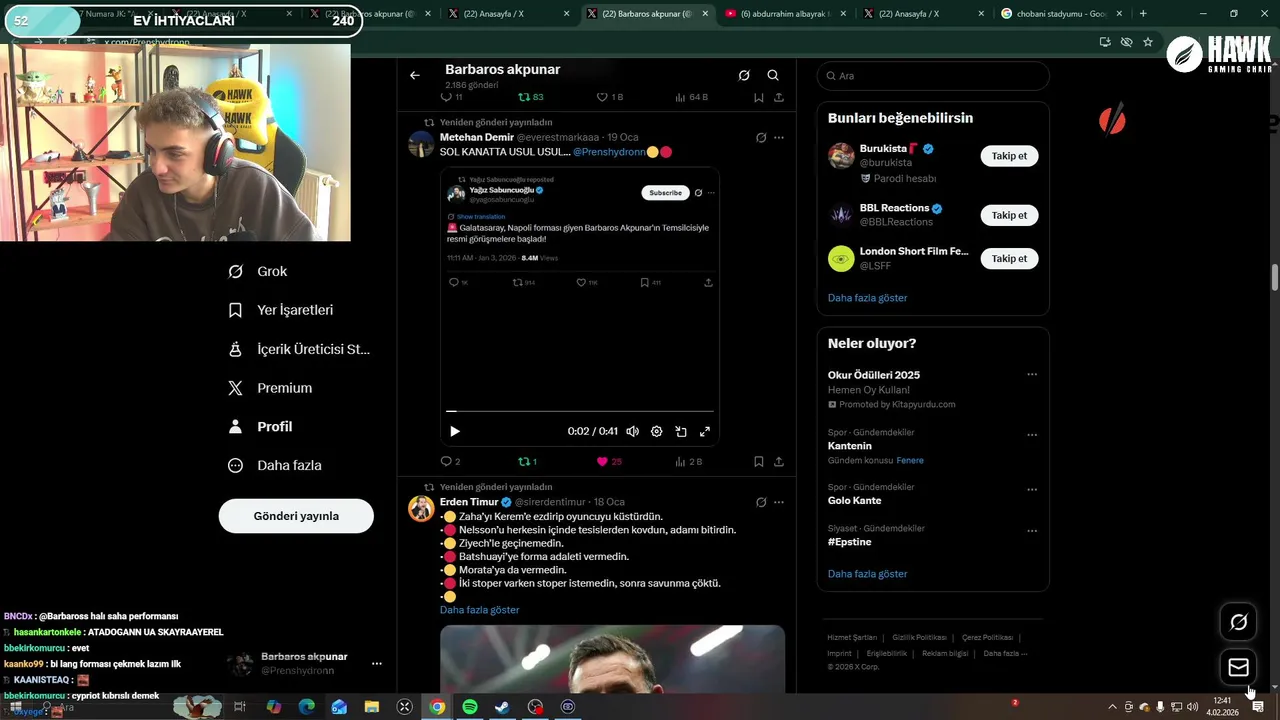This screenshot has height=720, width=1280.
Task: Open more options on Erden Timur's post
Action: click(x=779, y=502)
